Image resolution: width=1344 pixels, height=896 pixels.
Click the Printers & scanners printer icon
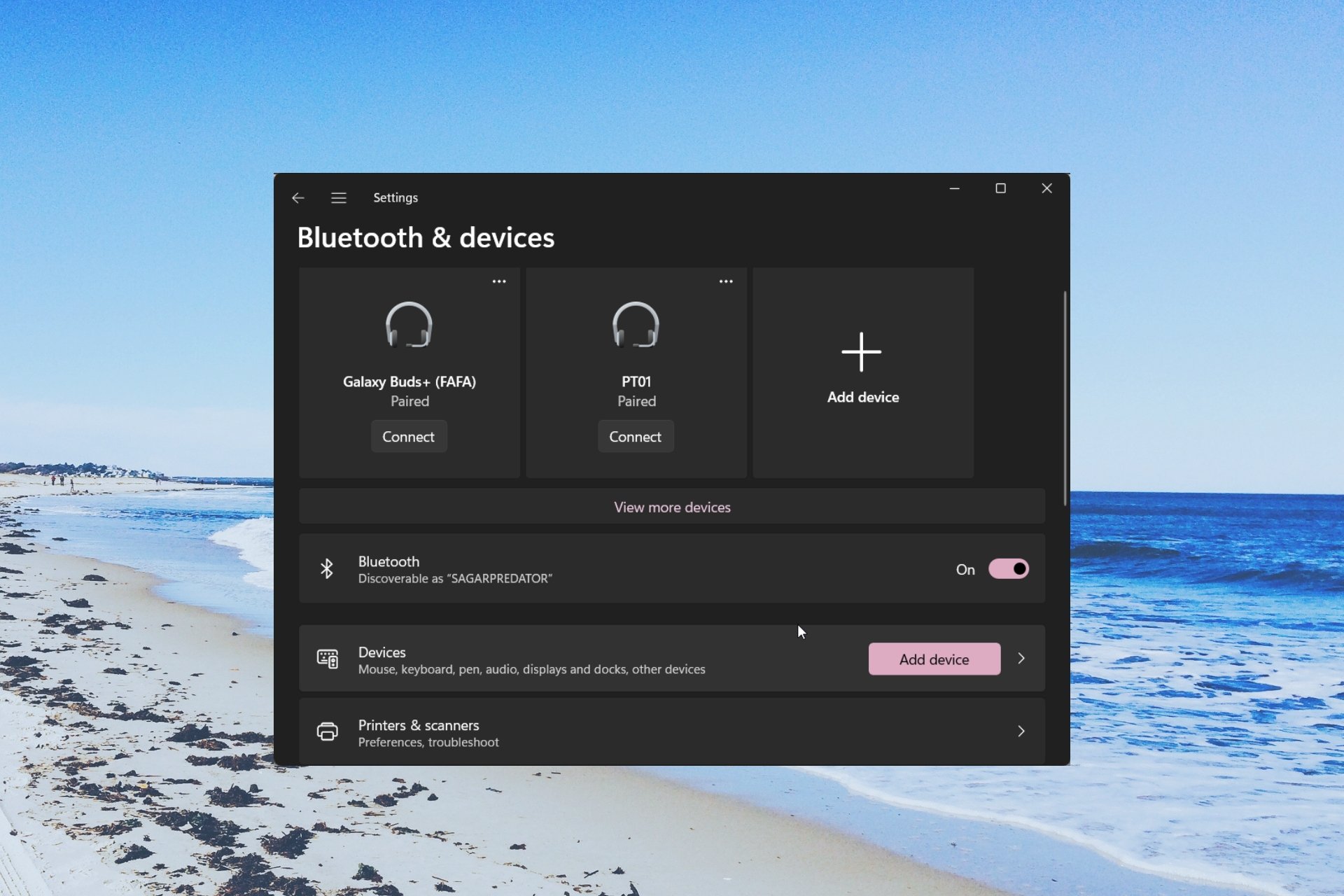pyautogui.click(x=328, y=731)
